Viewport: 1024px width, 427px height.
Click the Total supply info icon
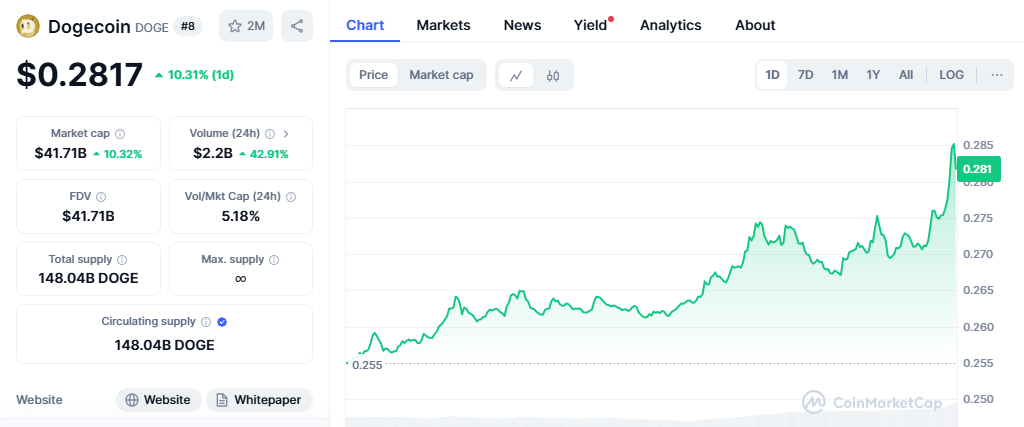122,259
